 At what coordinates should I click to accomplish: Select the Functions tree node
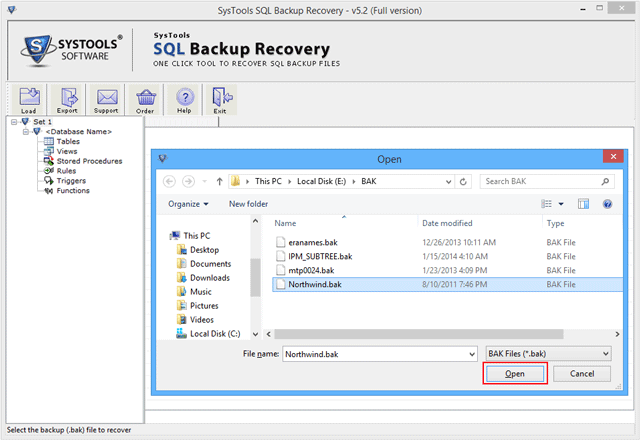(x=73, y=190)
